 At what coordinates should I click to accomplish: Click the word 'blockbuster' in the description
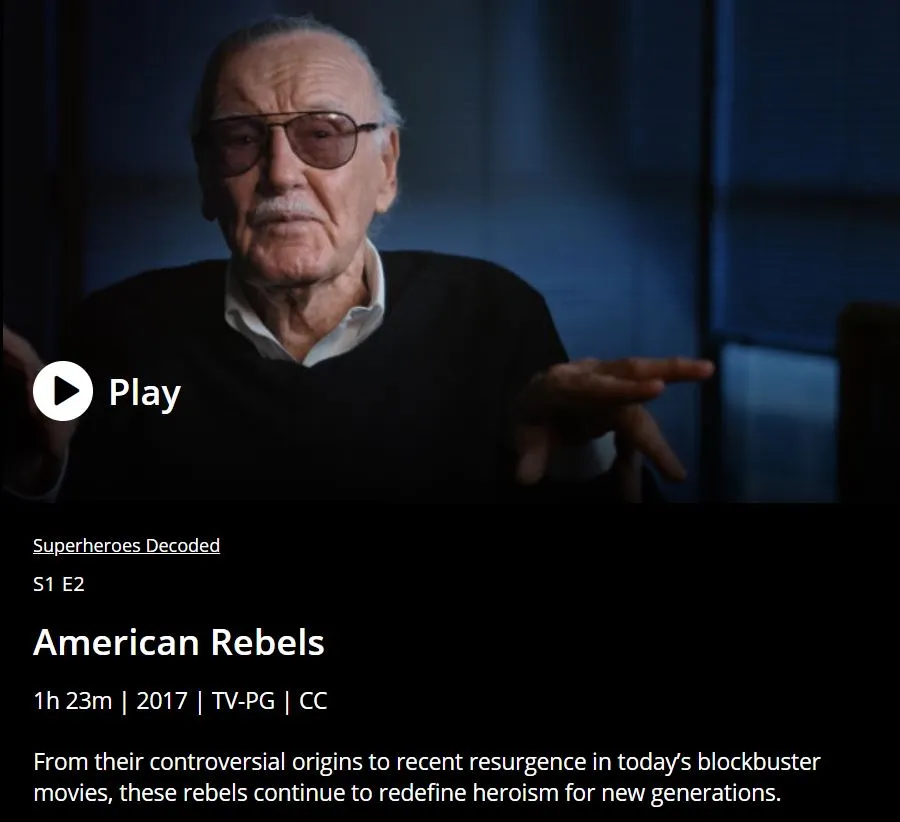coord(759,762)
